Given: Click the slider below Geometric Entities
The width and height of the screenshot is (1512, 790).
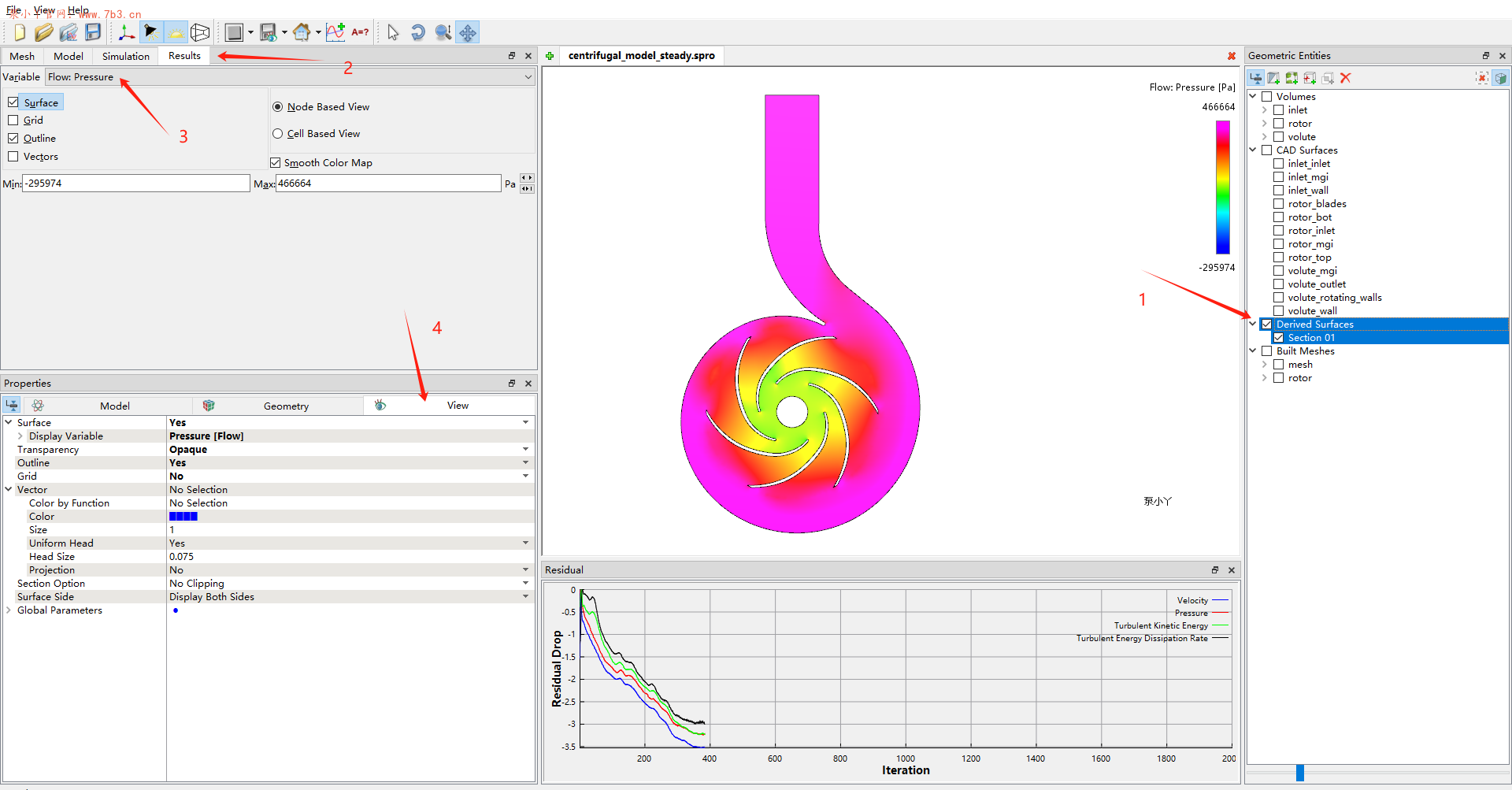Looking at the screenshot, I should click(1300, 773).
